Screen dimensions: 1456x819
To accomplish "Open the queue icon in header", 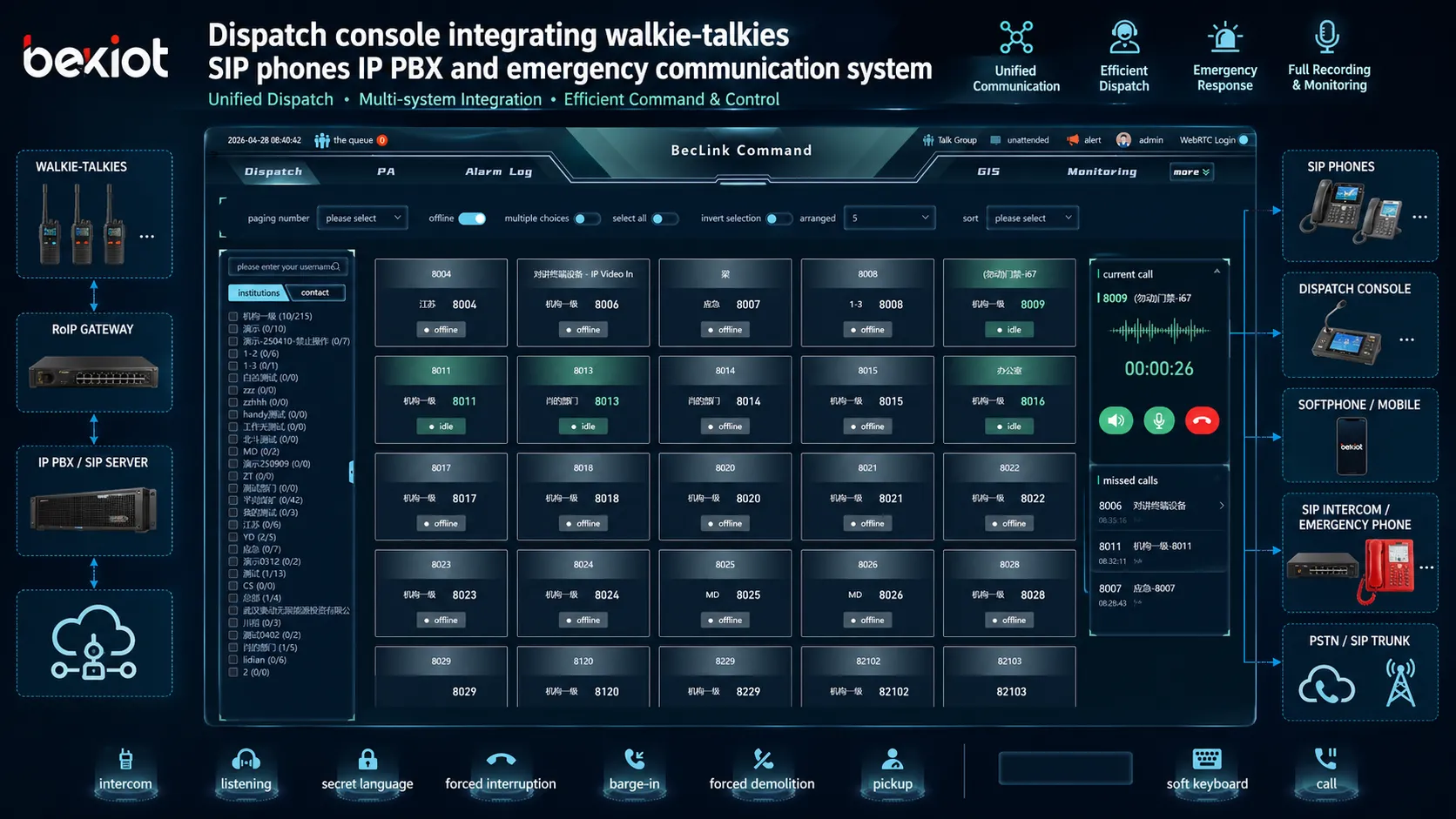I will (322, 140).
